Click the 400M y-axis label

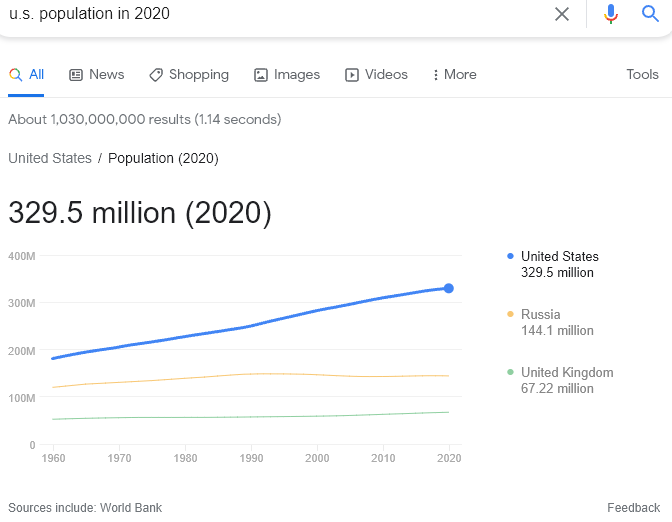[x=21, y=256]
